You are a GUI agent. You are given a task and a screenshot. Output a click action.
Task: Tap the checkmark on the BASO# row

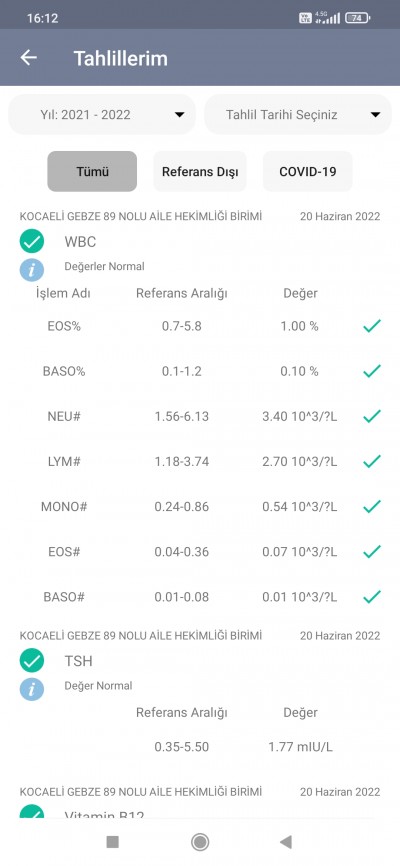[372, 596]
